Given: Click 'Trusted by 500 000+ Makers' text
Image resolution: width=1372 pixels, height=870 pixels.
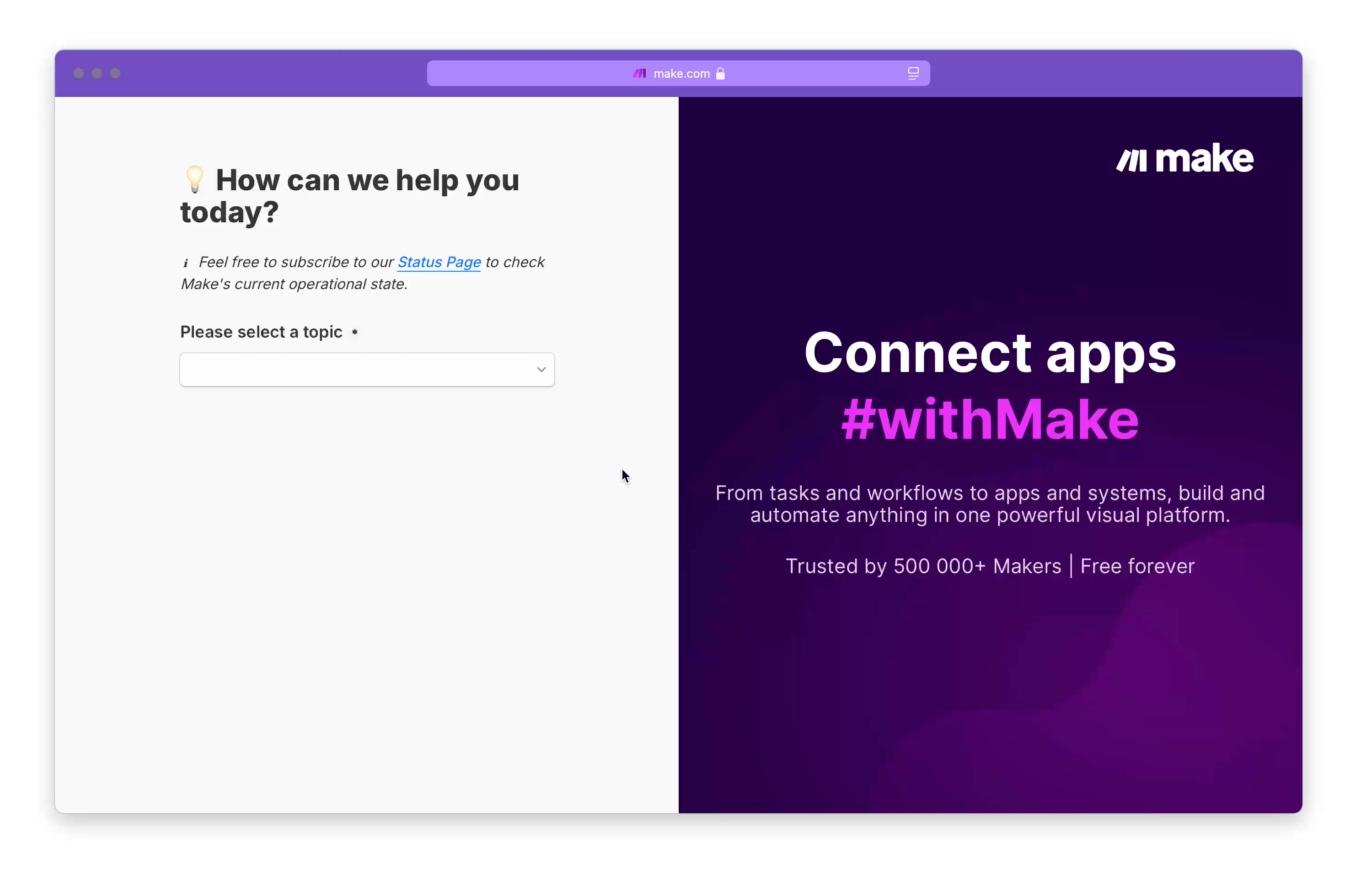Looking at the screenshot, I should tap(923, 566).
